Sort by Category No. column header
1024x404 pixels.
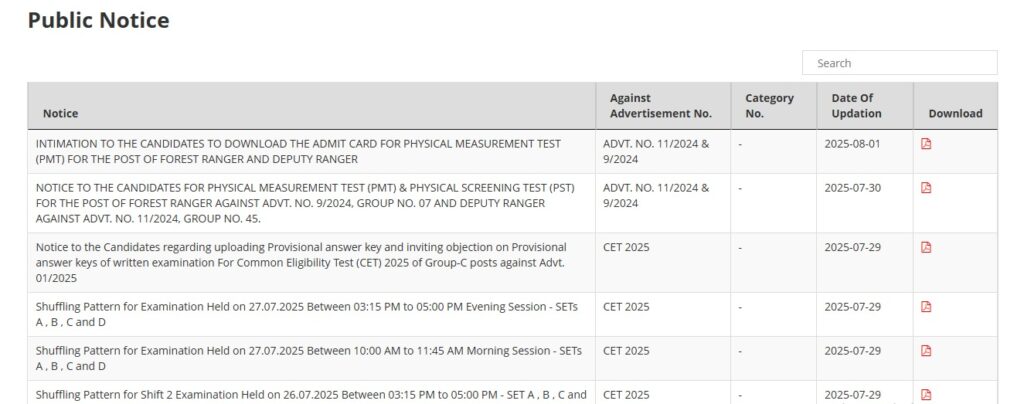(769, 106)
